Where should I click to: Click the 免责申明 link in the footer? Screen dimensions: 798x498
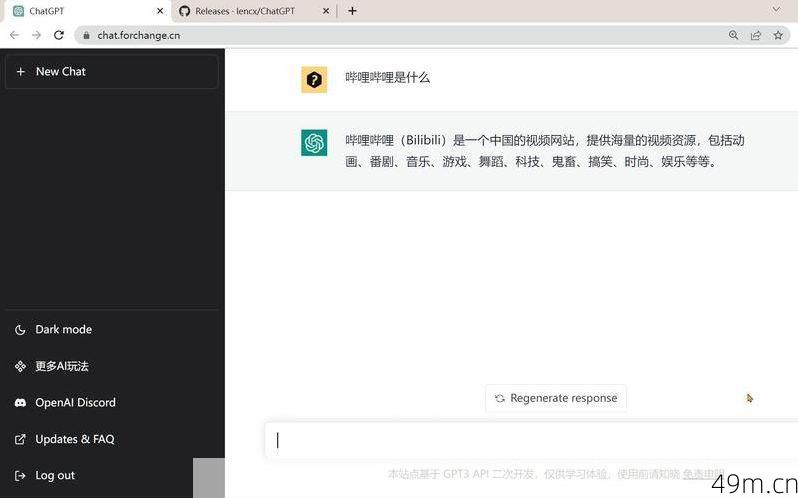(x=703, y=474)
